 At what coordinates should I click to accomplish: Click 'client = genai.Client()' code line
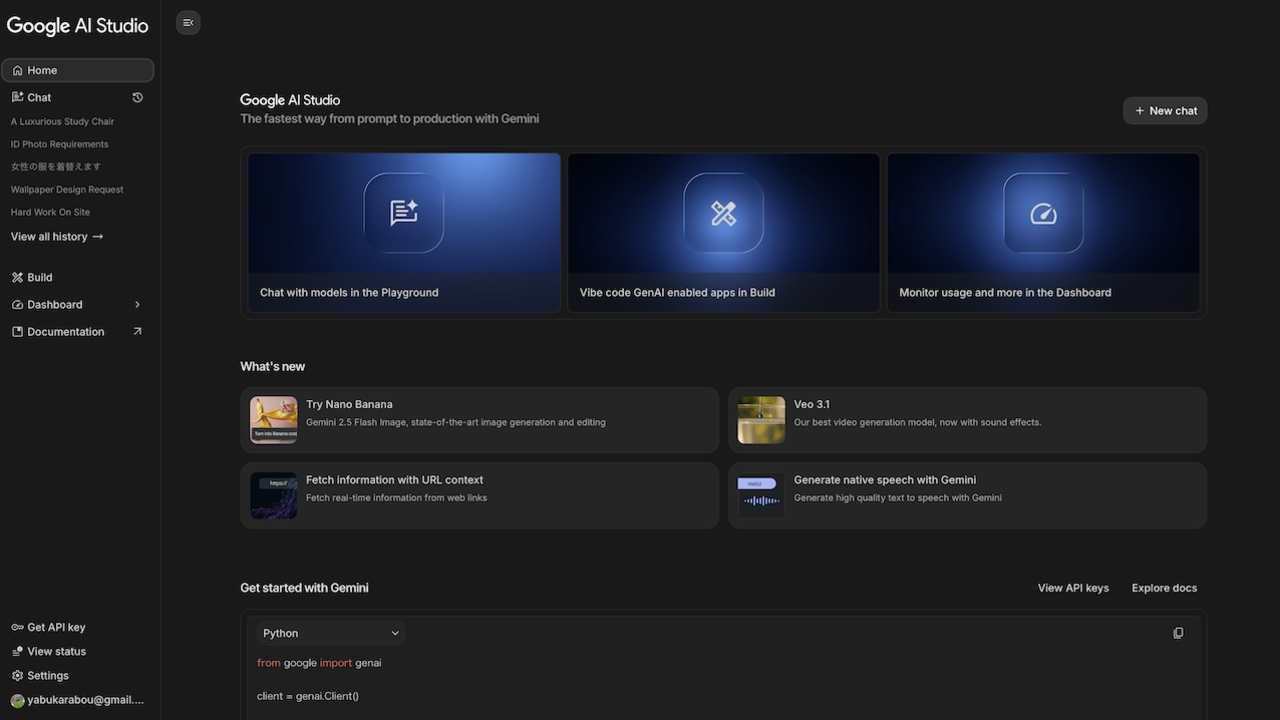pyautogui.click(x=308, y=695)
